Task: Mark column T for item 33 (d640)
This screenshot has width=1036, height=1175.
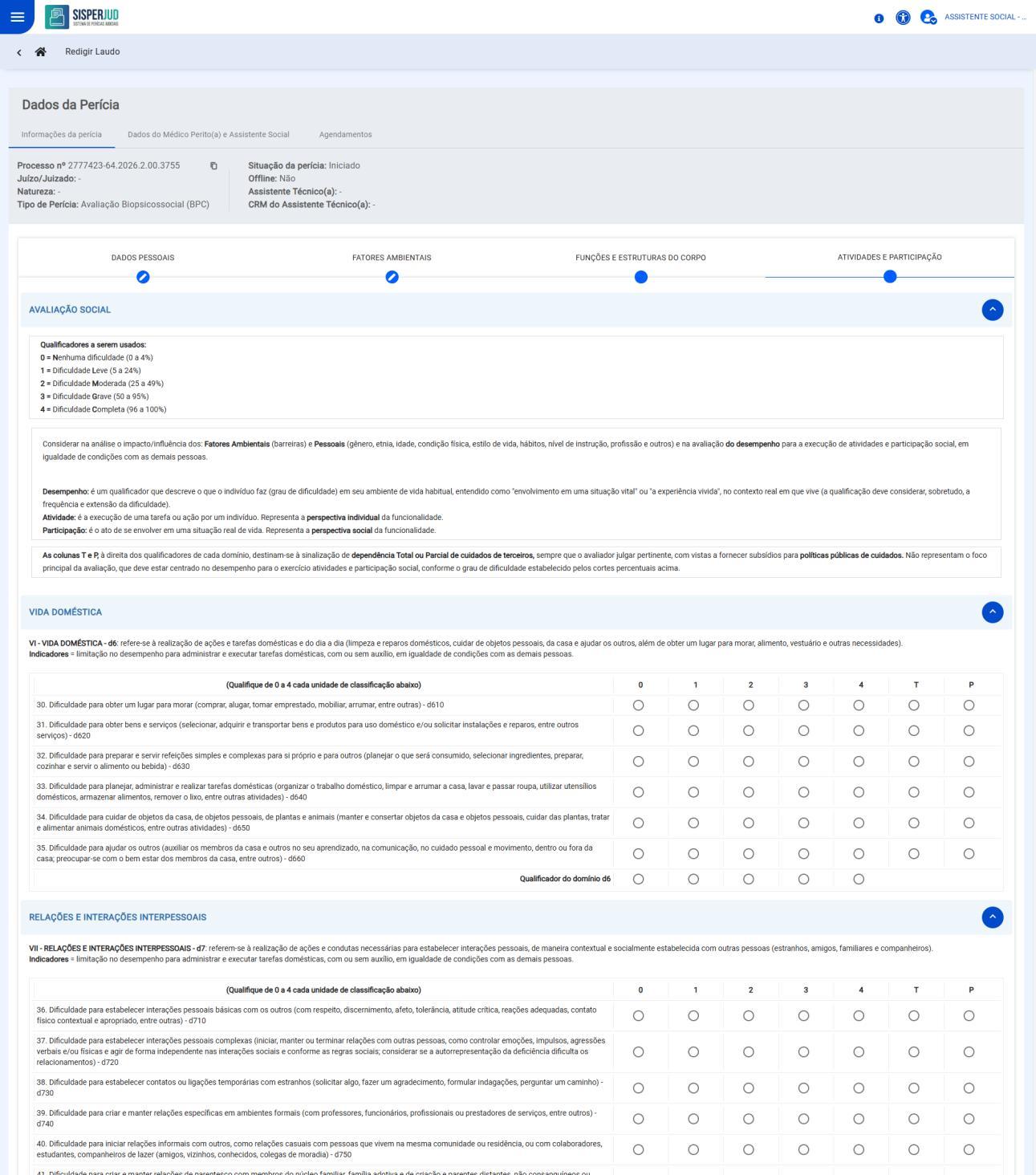Action: click(x=913, y=792)
